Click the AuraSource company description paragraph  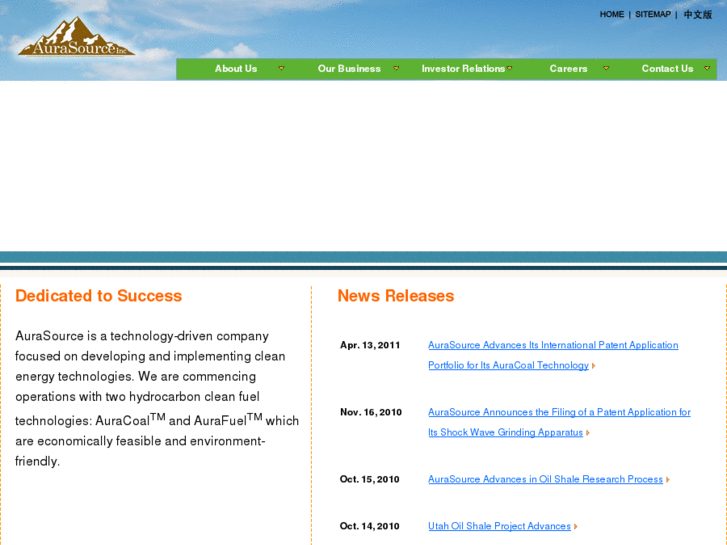(157, 398)
